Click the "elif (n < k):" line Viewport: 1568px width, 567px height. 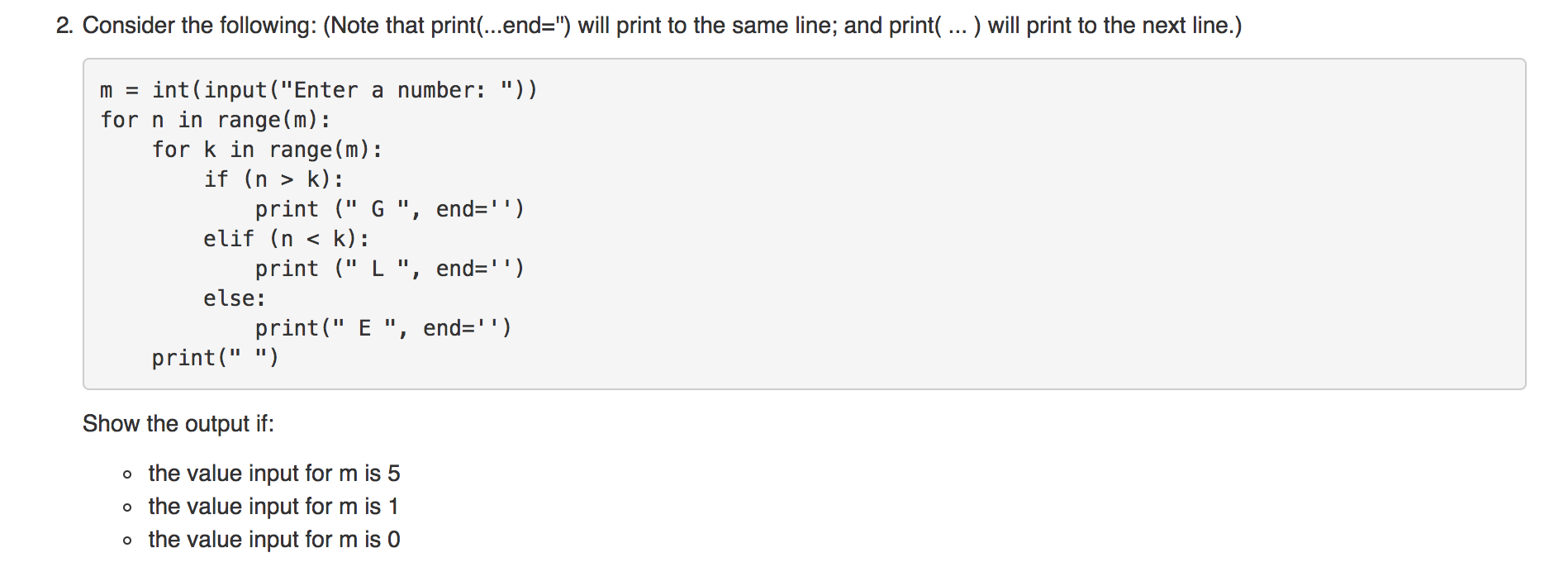[x=286, y=239]
